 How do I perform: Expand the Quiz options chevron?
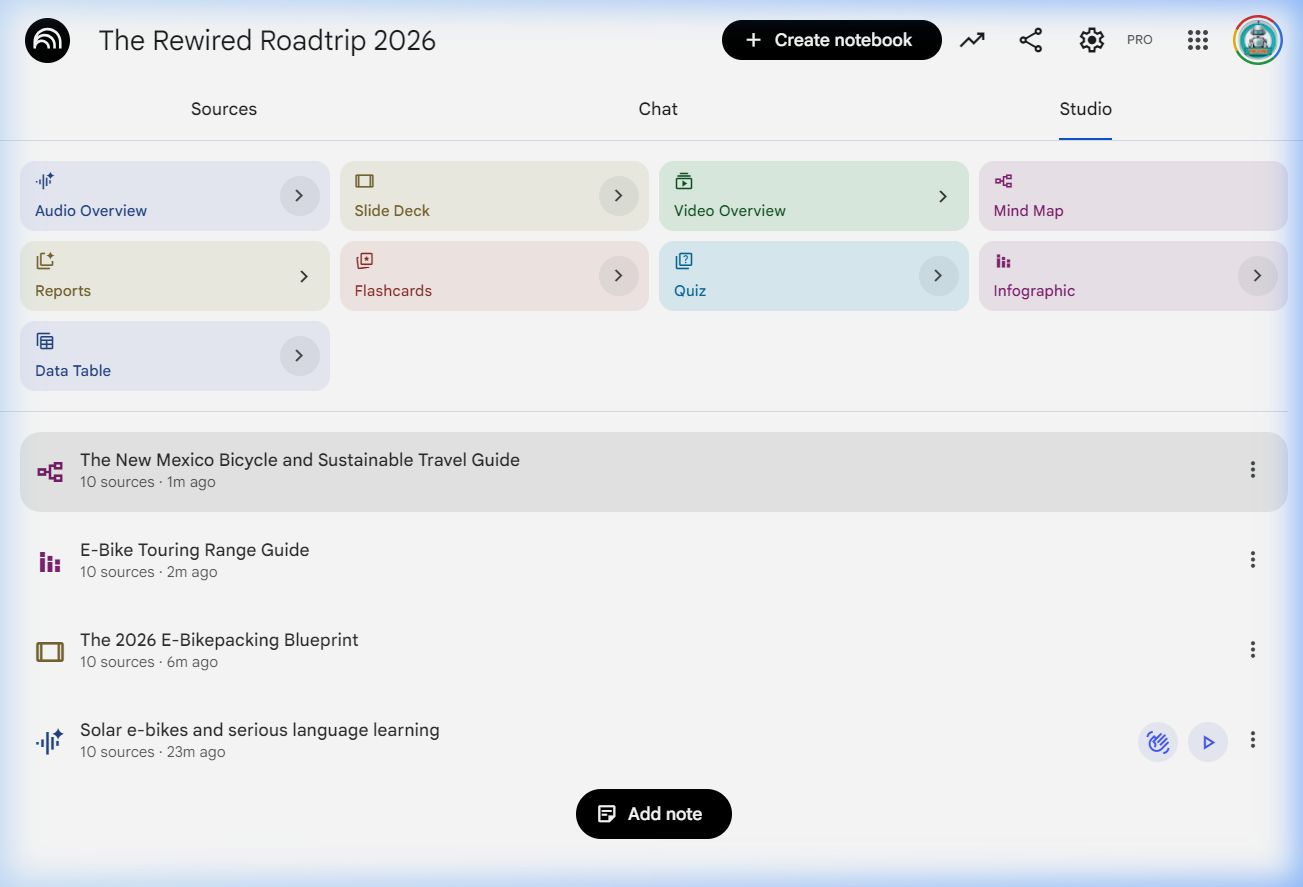(938, 276)
